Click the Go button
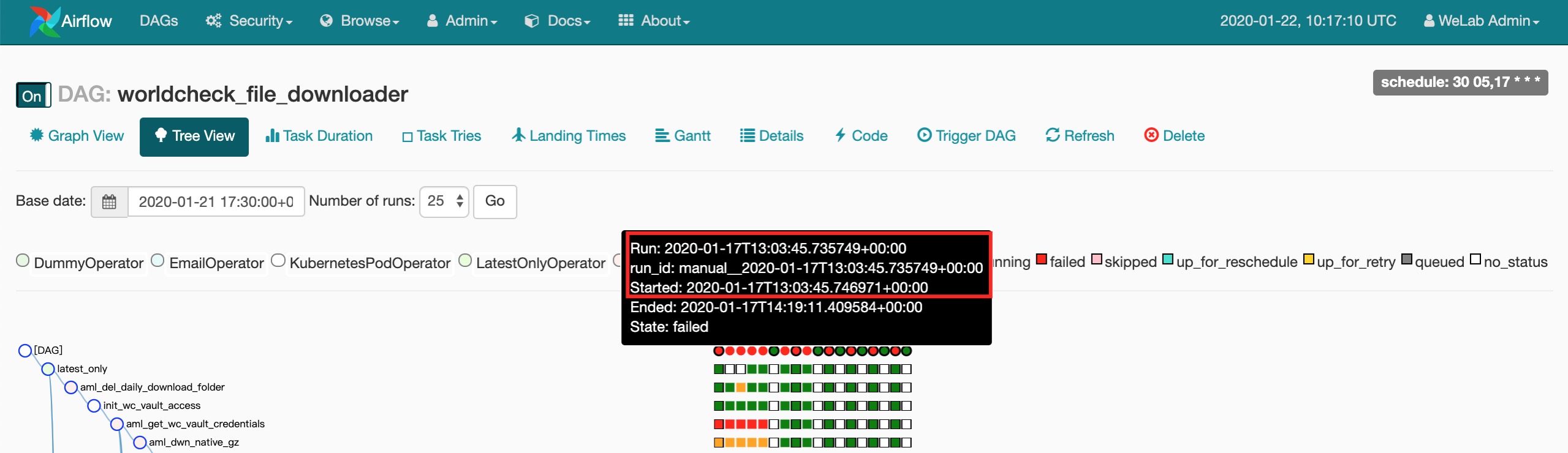Viewport: 1568px width, 453px height. (x=494, y=201)
